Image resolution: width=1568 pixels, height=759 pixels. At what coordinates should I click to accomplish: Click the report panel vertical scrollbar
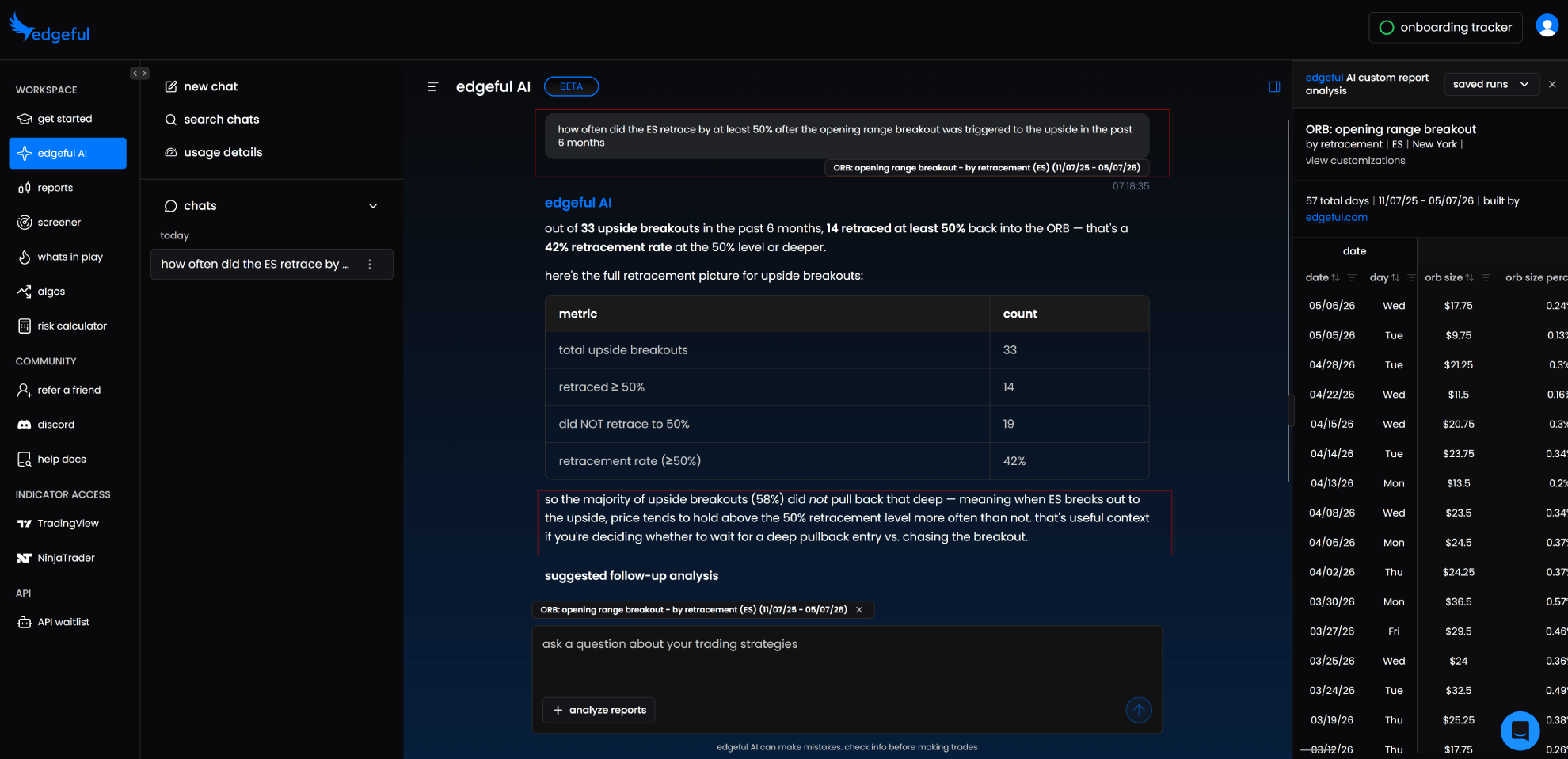click(x=1289, y=301)
